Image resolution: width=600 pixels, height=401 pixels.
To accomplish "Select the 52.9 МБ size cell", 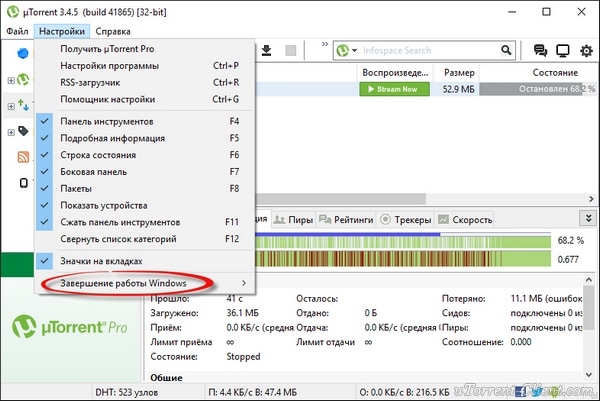I will click(458, 89).
